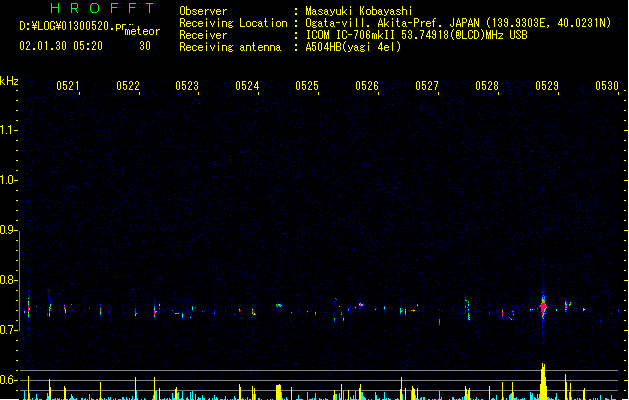The height and width of the screenshot is (400, 629).
Task: Click the 0522 time marker
Action: tap(128, 86)
